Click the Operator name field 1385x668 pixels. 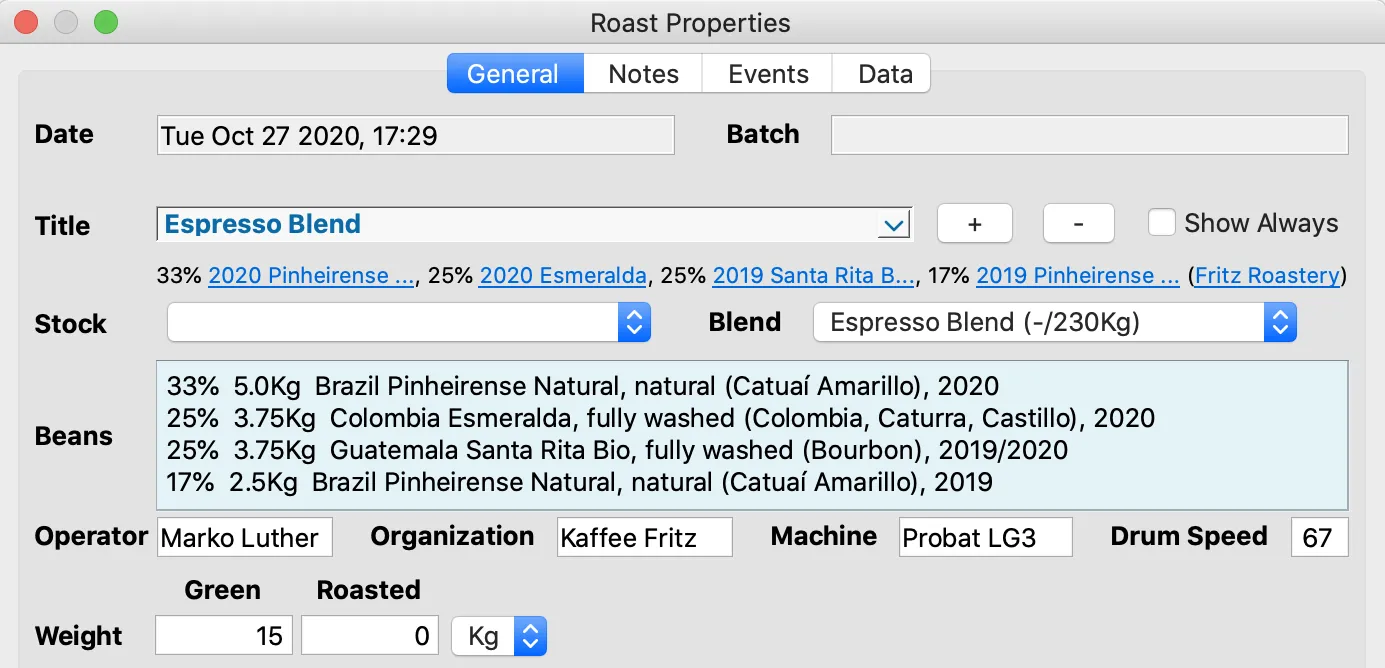point(245,538)
